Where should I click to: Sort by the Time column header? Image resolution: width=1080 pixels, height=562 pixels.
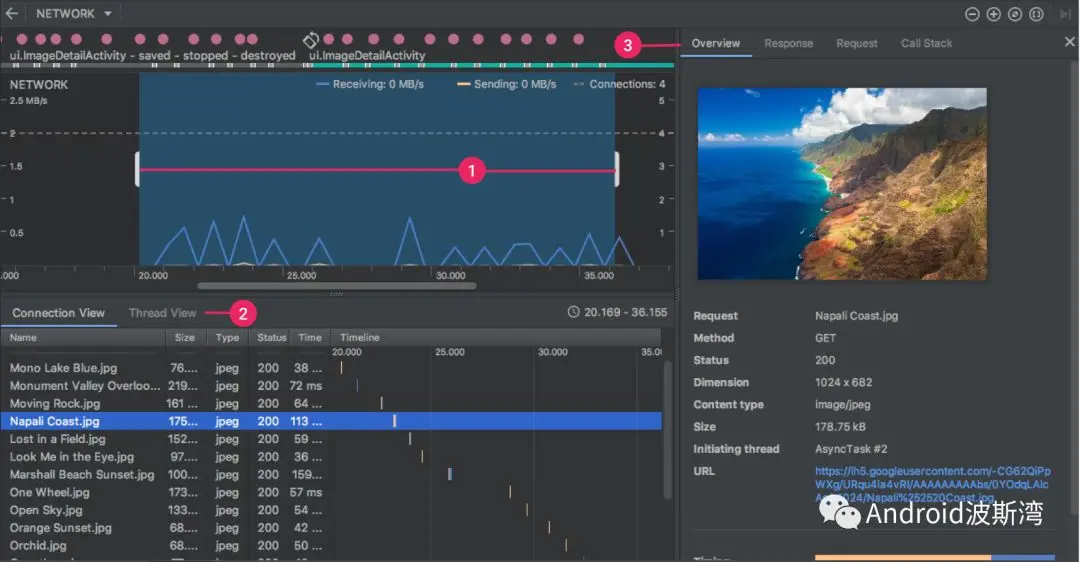310,337
